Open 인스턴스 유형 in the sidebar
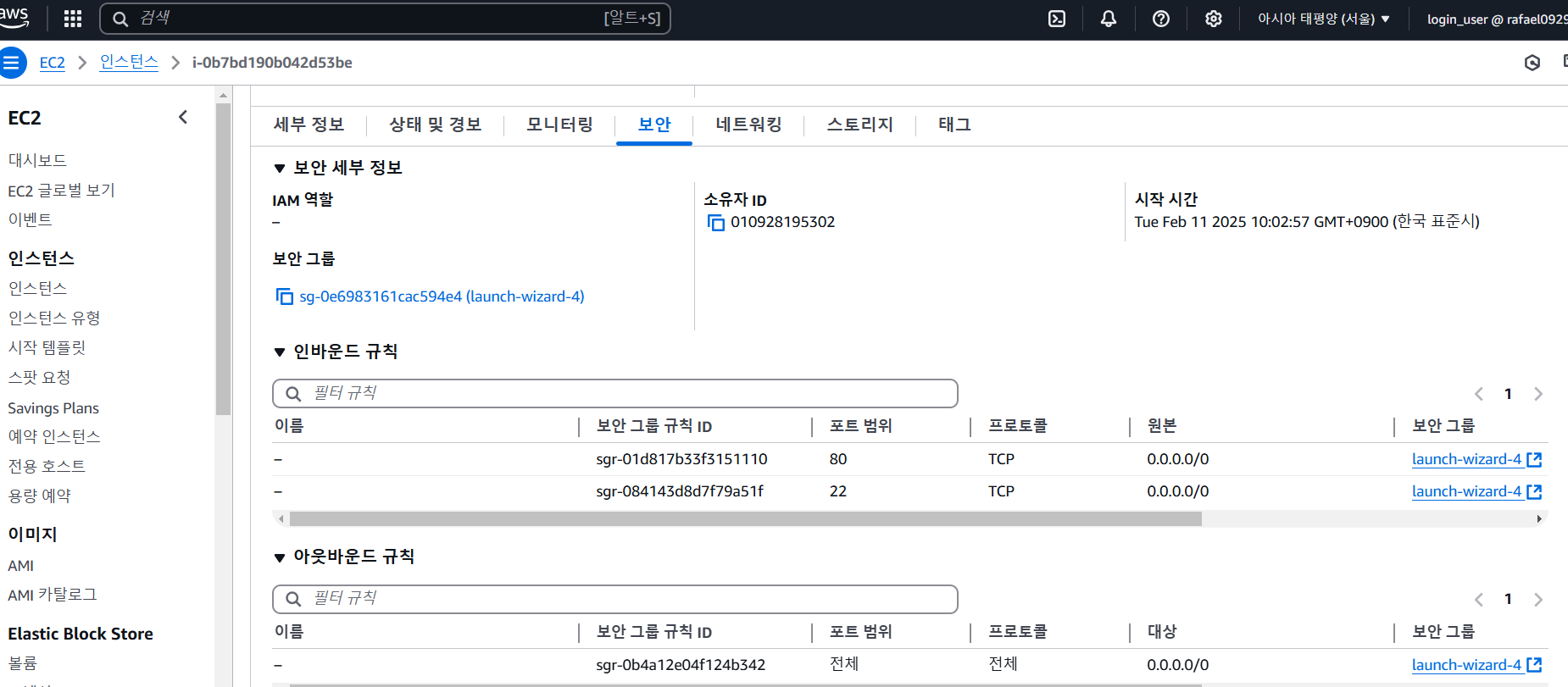The height and width of the screenshot is (687, 1568). tap(54, 319)
